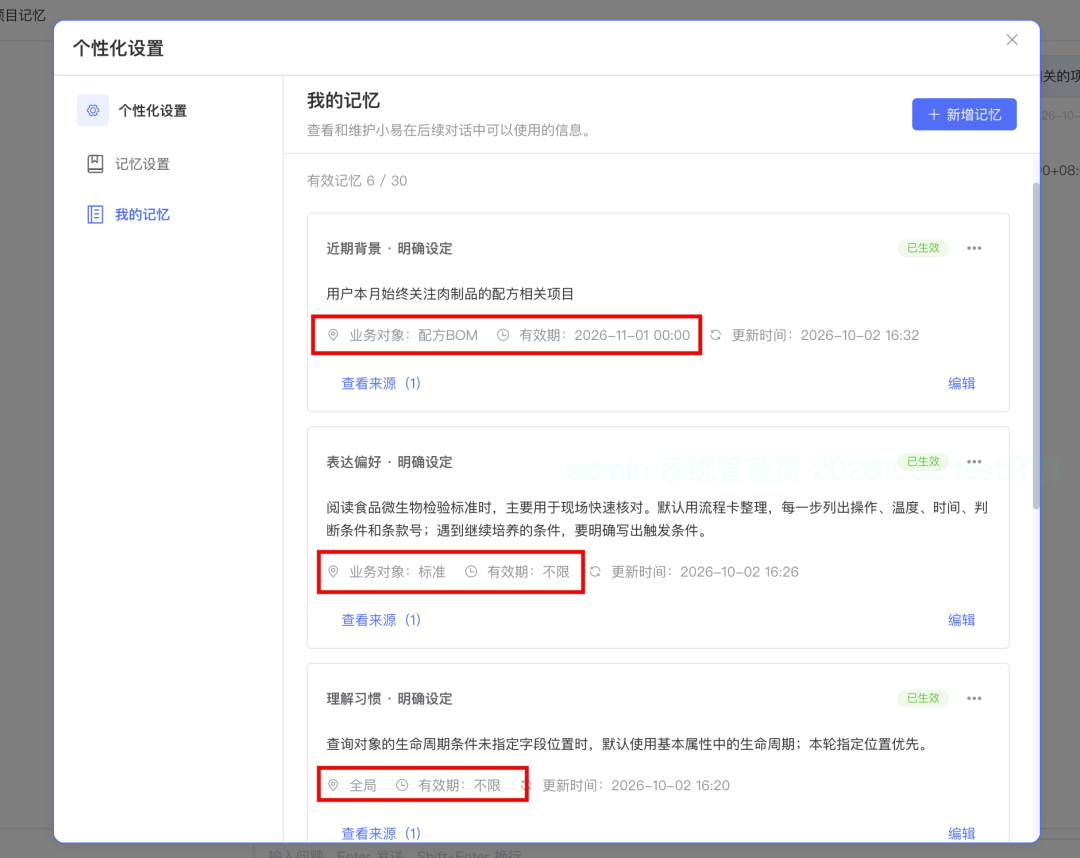Viewport: 1080px width, 858px height.
Task: Click text 用户本月始终关注肉制品的配方相关项目
Action: click(x=450, y=294)
